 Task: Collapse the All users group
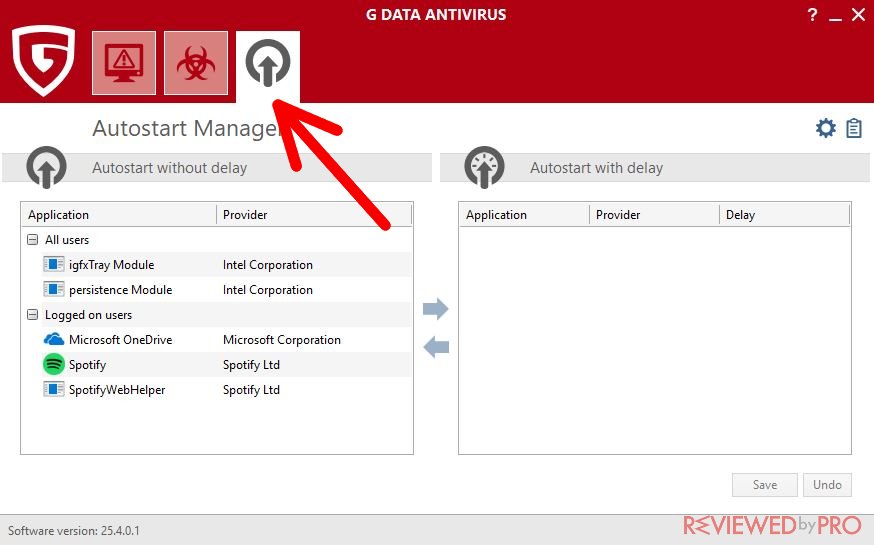click(32, 240)
